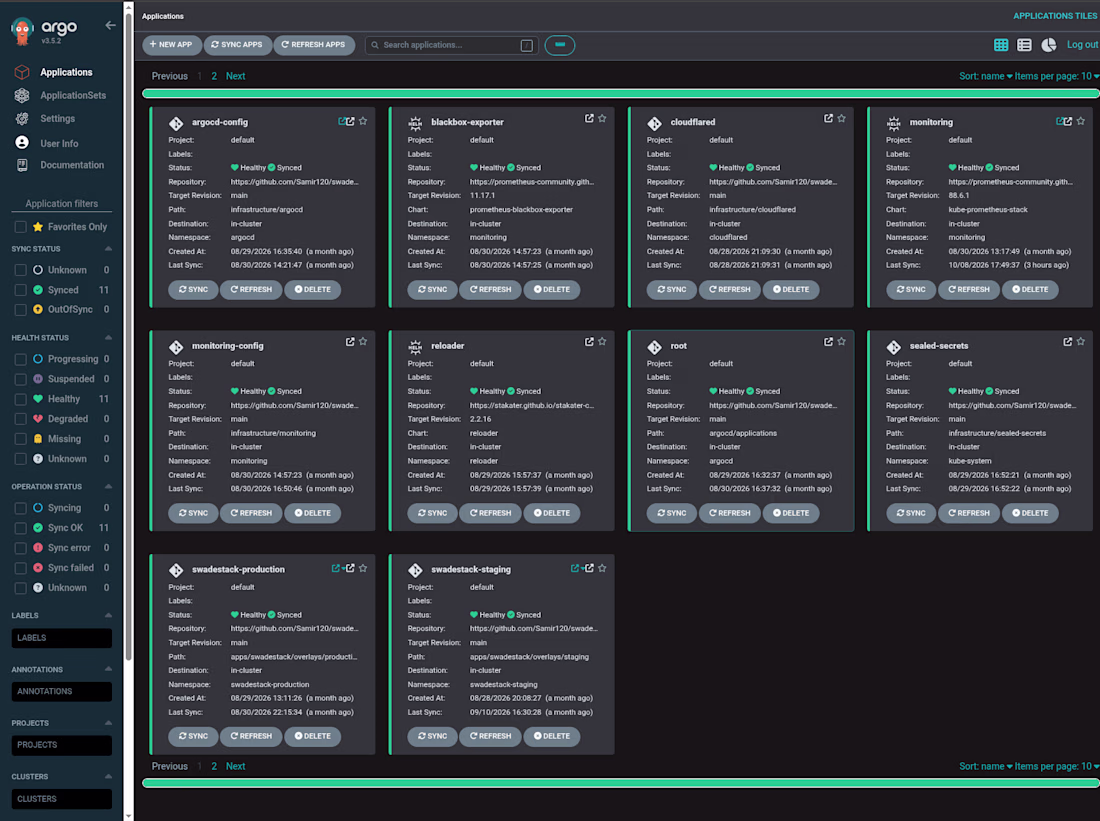Open root application external link
The image size is (1100, 821).
point(829,342)
